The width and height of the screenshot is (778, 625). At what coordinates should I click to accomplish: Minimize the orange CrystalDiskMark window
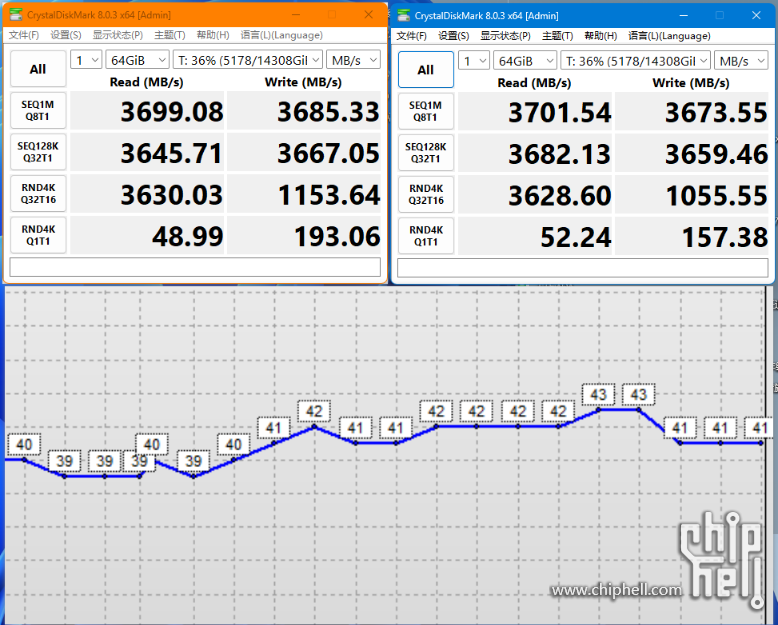point(296,14)
